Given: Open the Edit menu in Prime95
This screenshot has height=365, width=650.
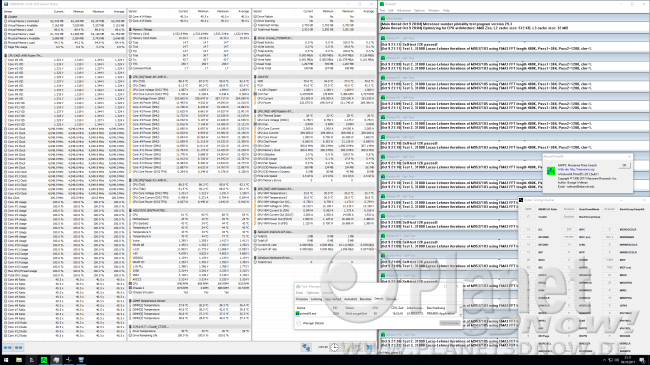Looking at the screenshot, I should tap(391, 10).
